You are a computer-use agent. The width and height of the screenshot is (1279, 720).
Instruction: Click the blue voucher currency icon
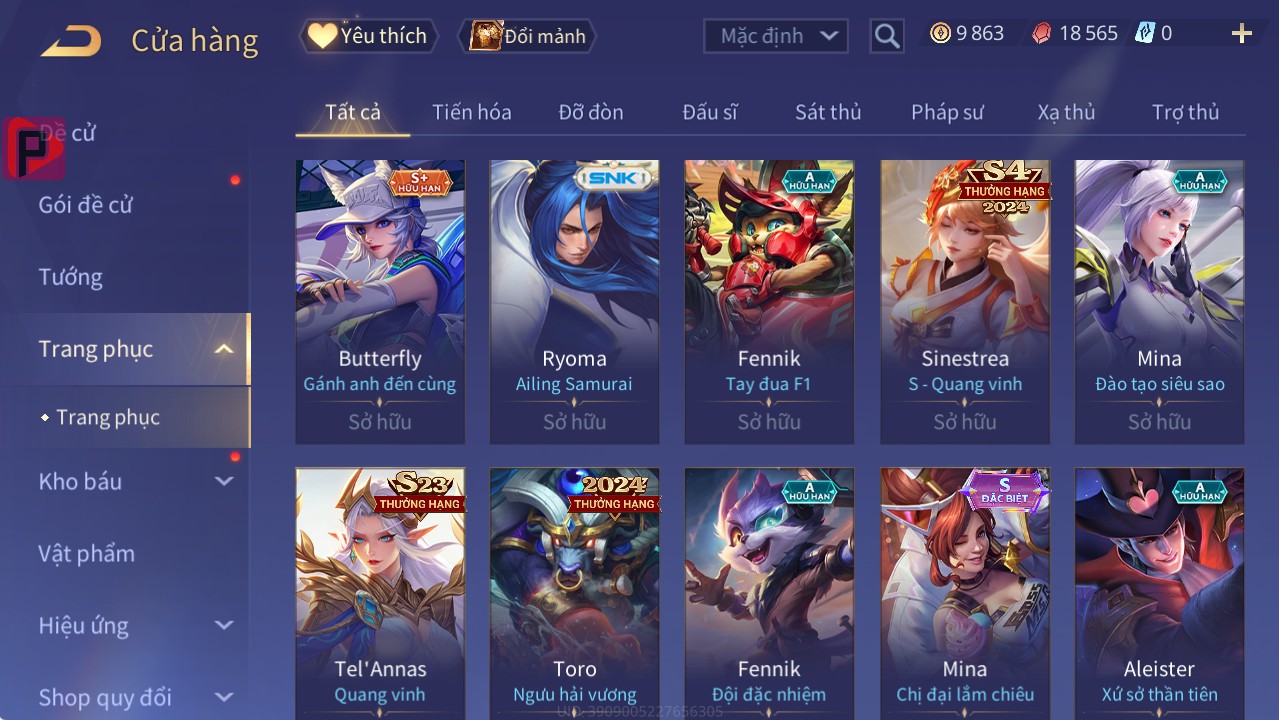tap(1144, 33)
